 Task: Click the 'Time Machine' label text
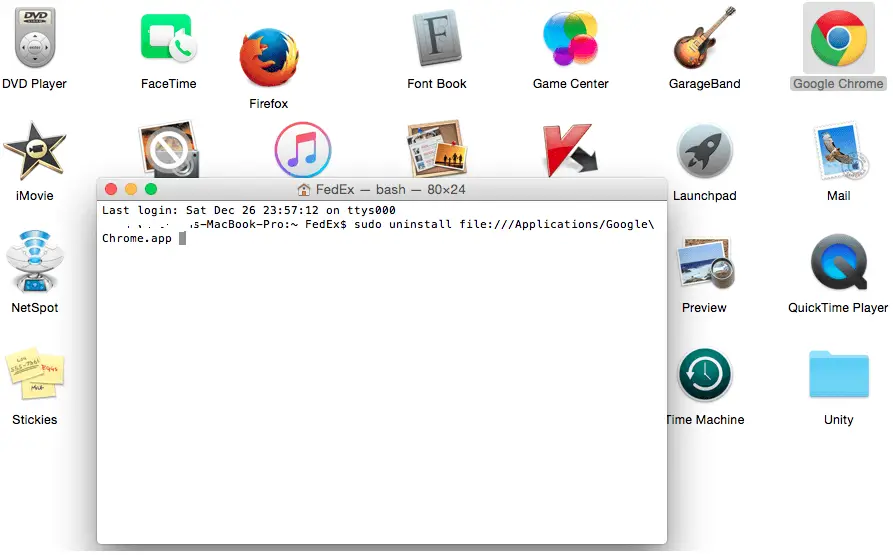point(706,420)
